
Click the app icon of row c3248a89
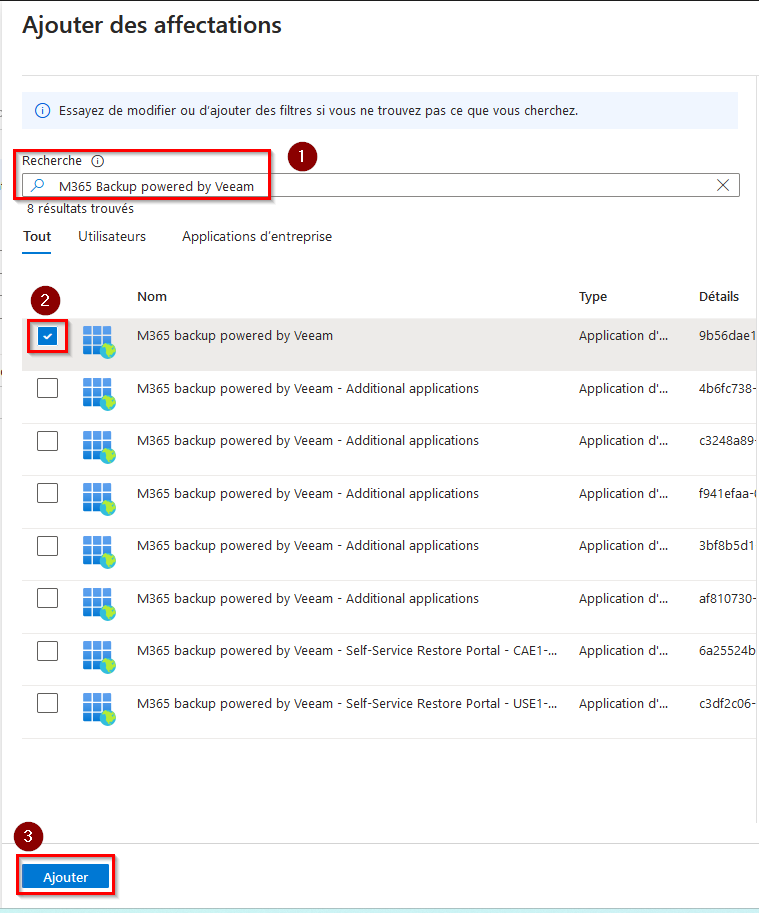click(x=99, y=447)
